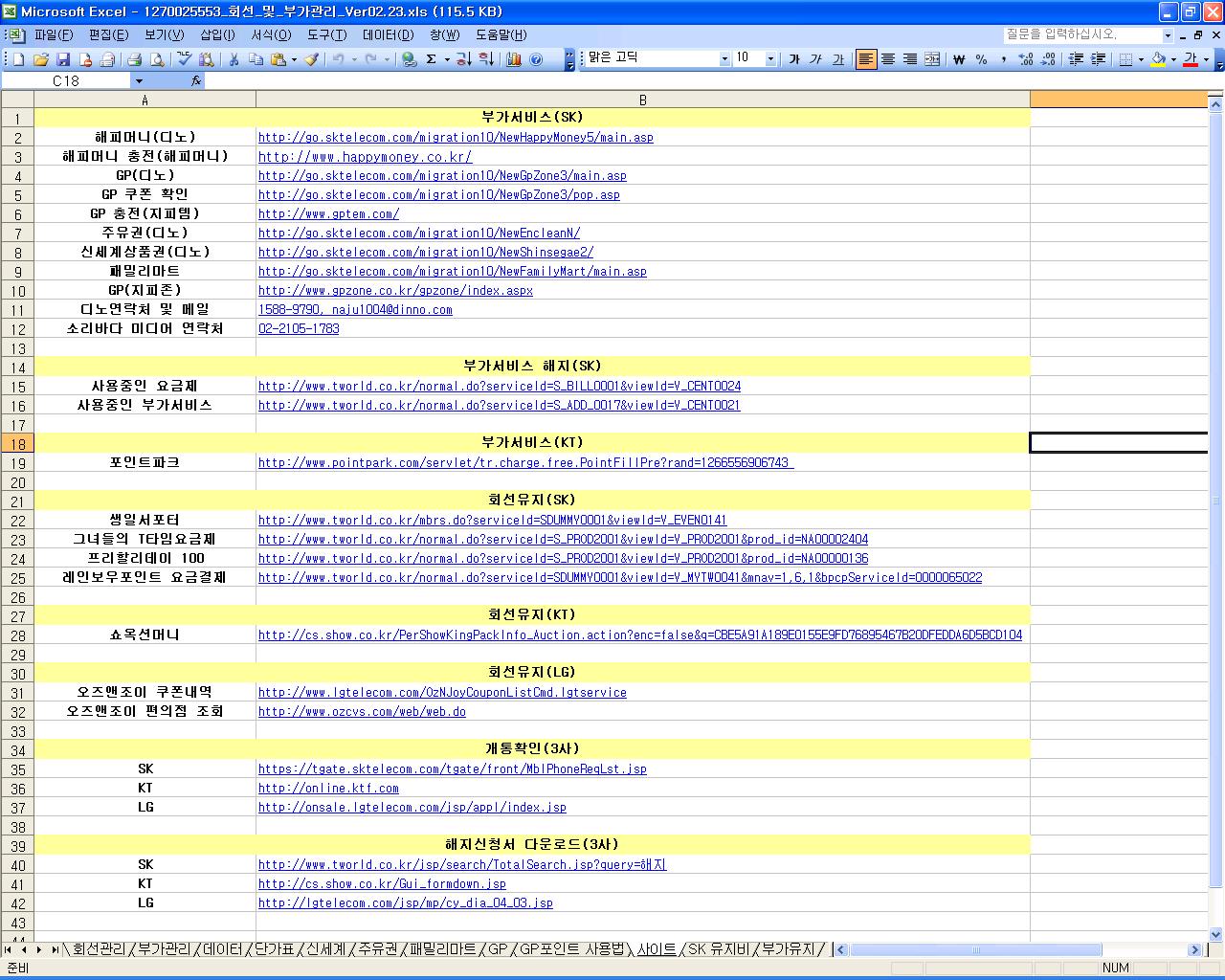Click the New workbook icon
1225x980 pixels.
18,59
